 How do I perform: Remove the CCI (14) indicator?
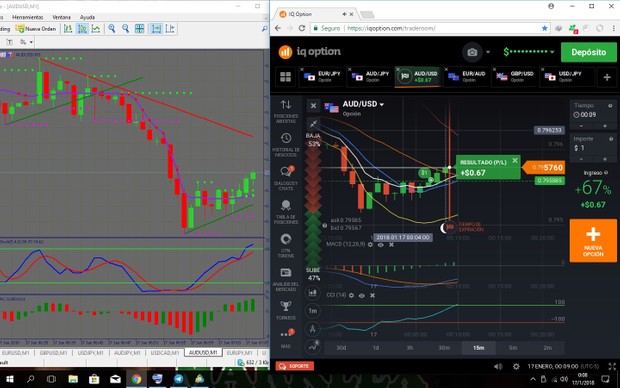pyautogui.click(x=372, y=295)
